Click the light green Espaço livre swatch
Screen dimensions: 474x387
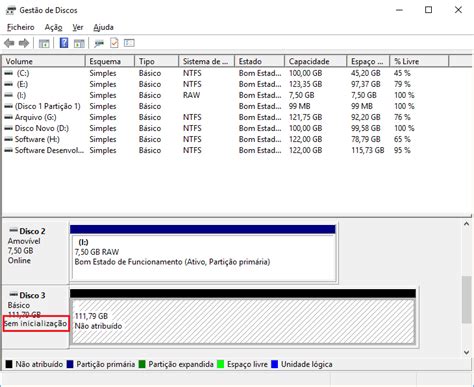[220, 364]
